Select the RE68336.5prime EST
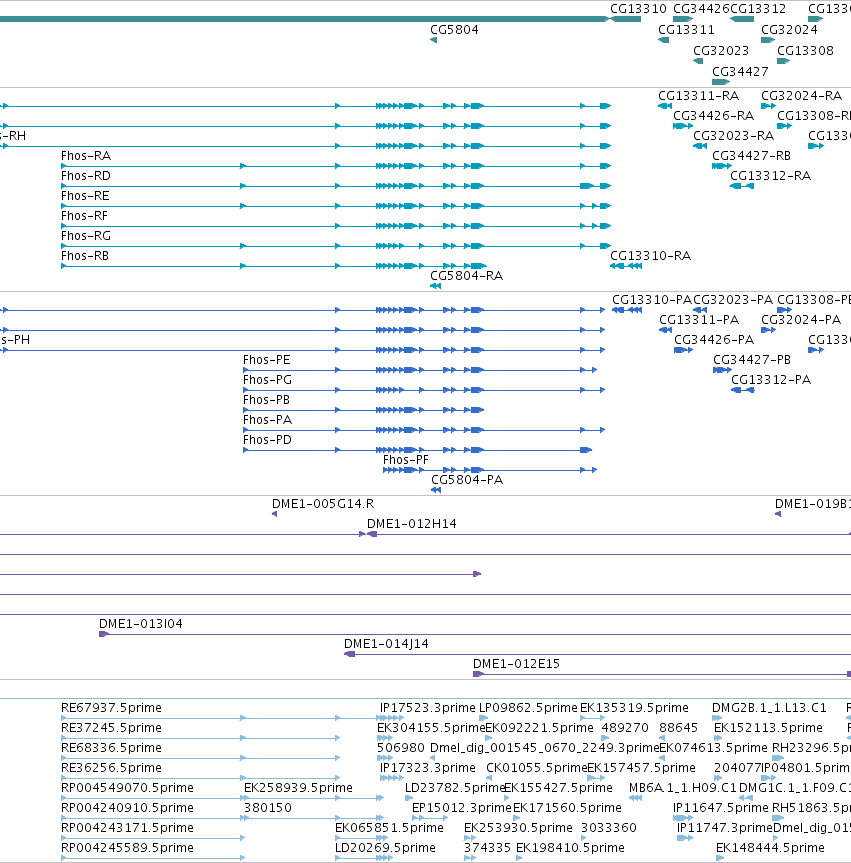This screenshot has height=863, width=851. point(200,758)
